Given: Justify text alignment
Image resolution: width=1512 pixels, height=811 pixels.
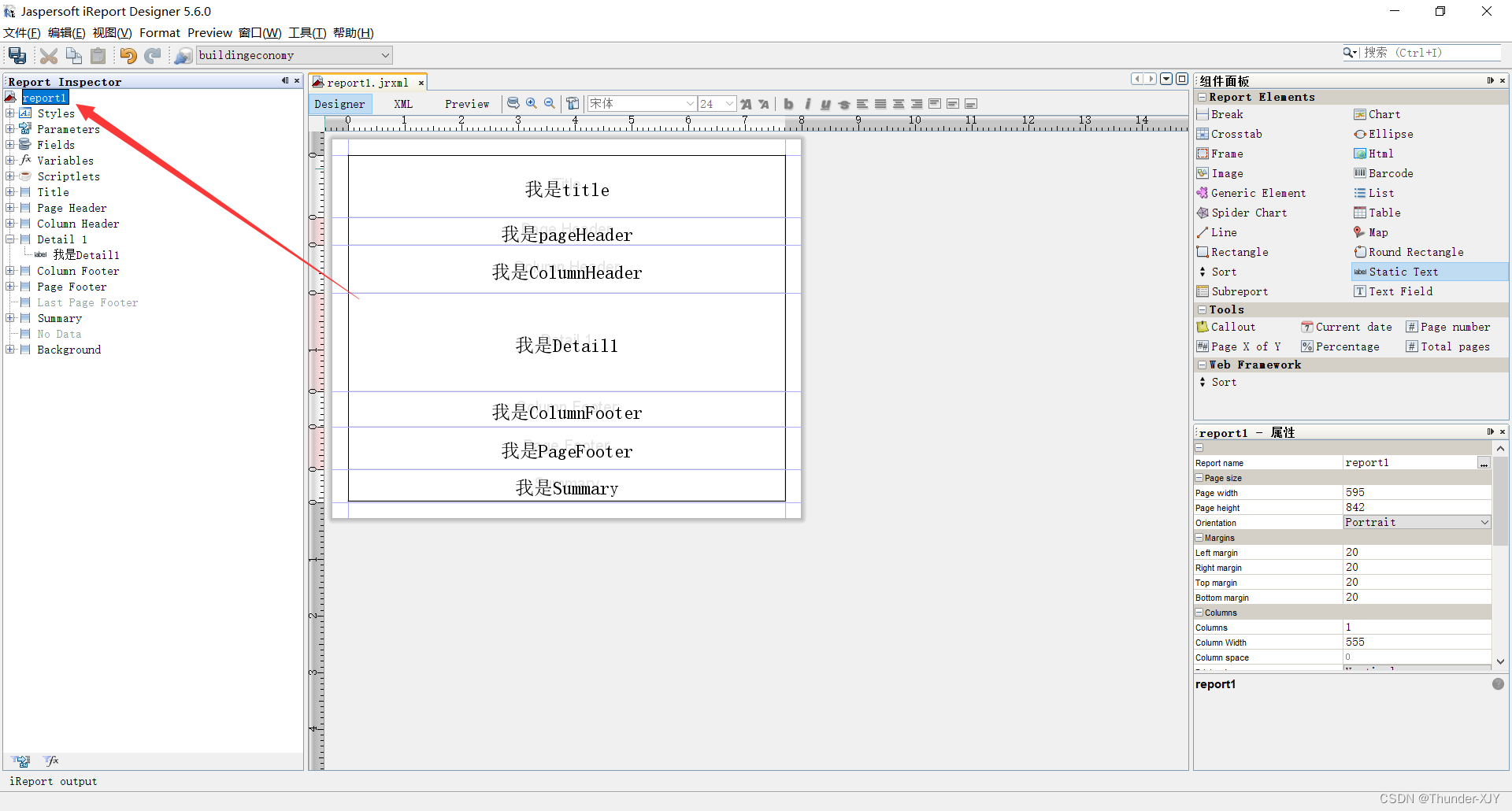Looking at the screenshot, I should 880,104.
